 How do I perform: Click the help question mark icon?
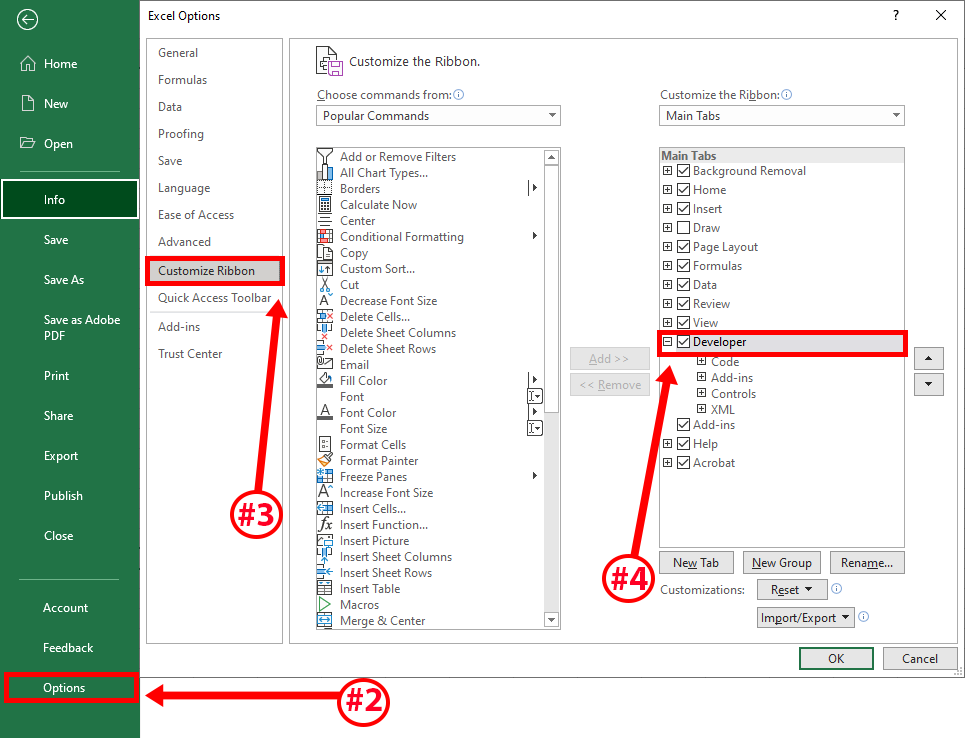896,15
